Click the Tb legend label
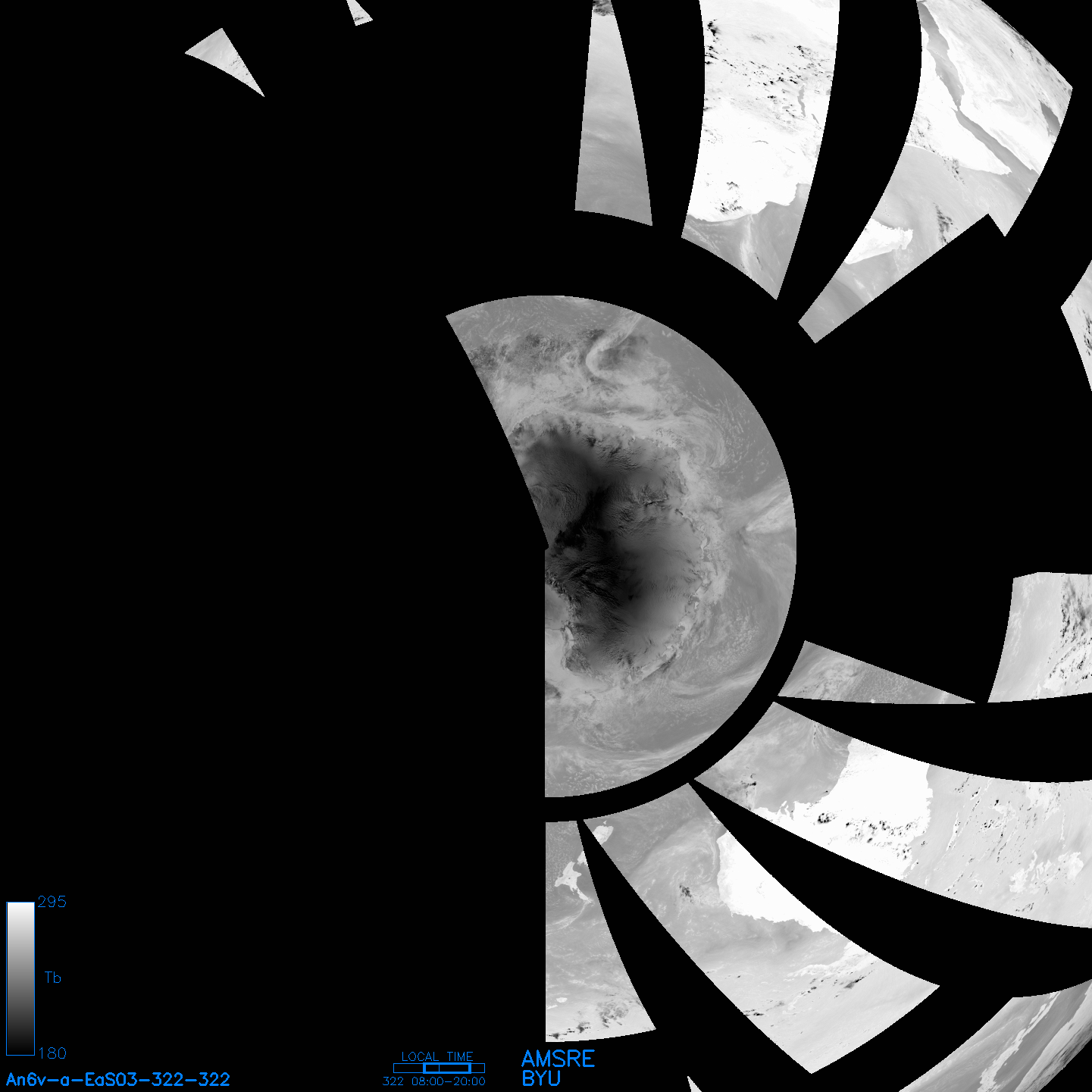The height and width of the screenshot is (1092, 1092). (52, 978)
